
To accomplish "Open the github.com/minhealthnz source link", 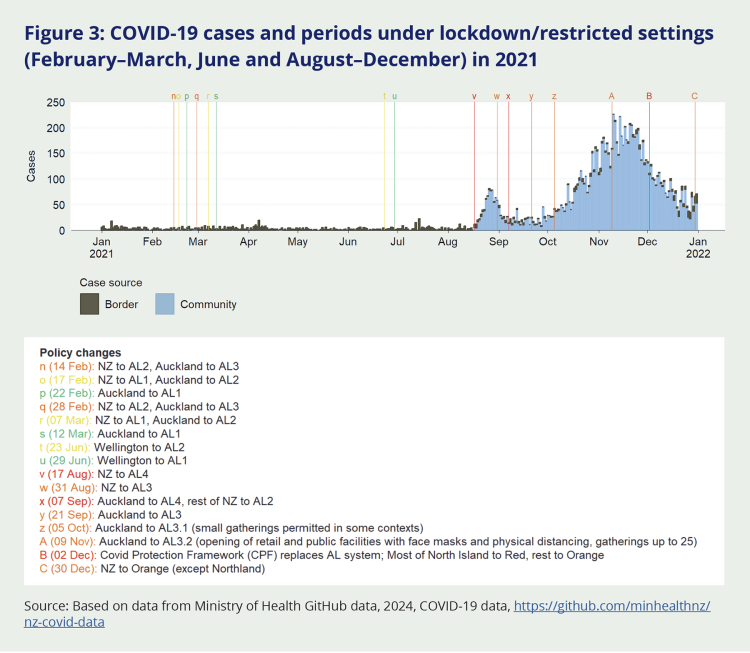I will click(x=612, y=606).
